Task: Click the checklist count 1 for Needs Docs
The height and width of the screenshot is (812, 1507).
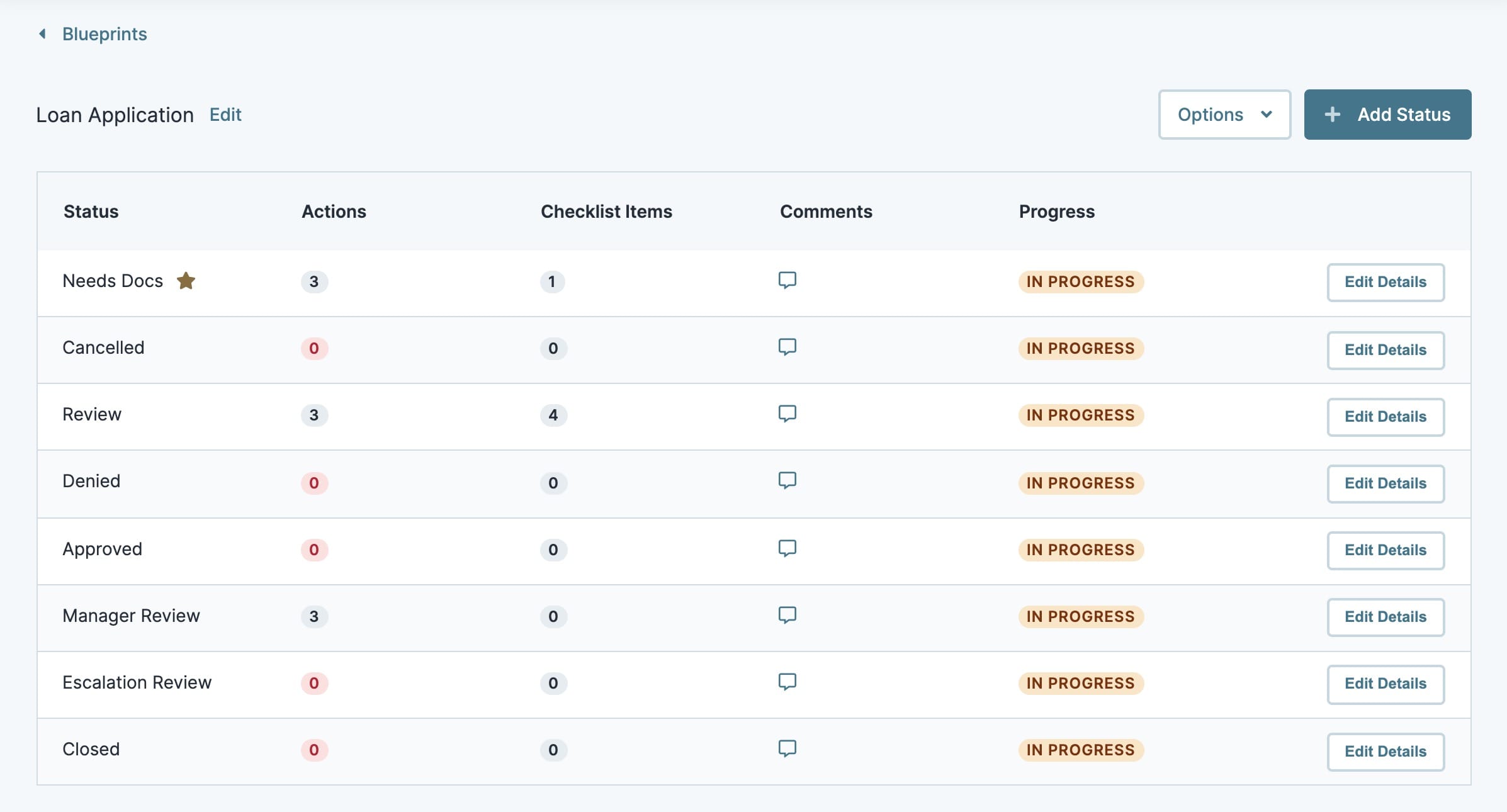Action: 552,281
